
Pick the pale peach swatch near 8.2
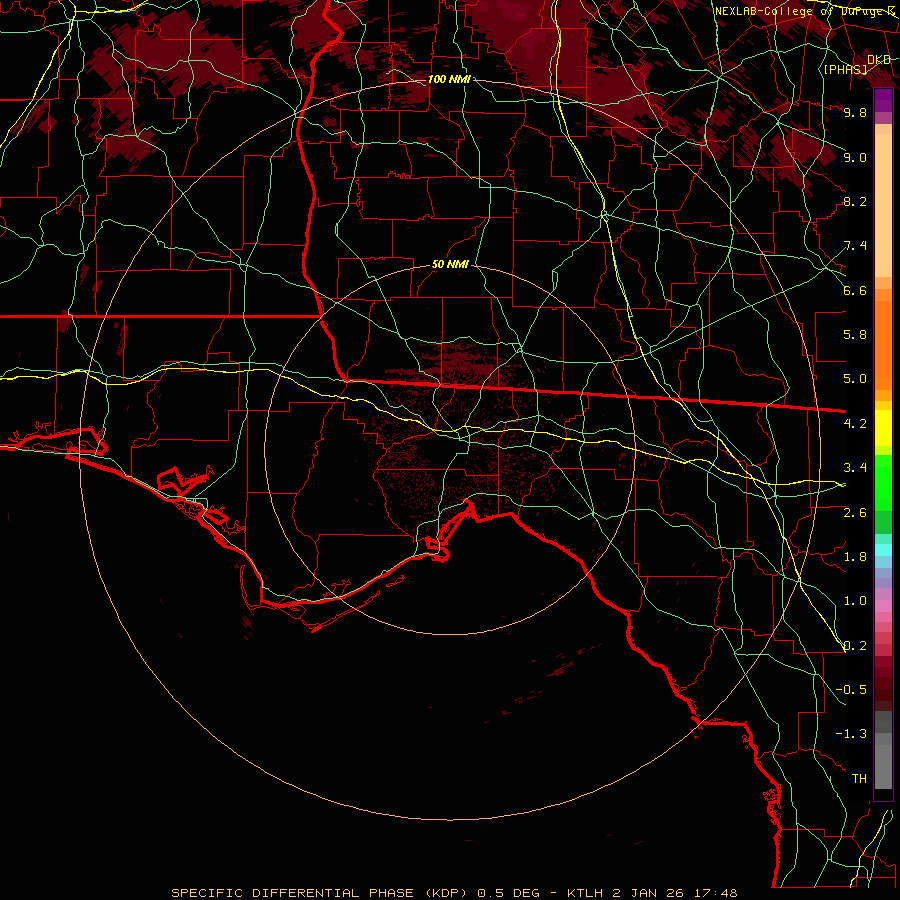[883, 205]
